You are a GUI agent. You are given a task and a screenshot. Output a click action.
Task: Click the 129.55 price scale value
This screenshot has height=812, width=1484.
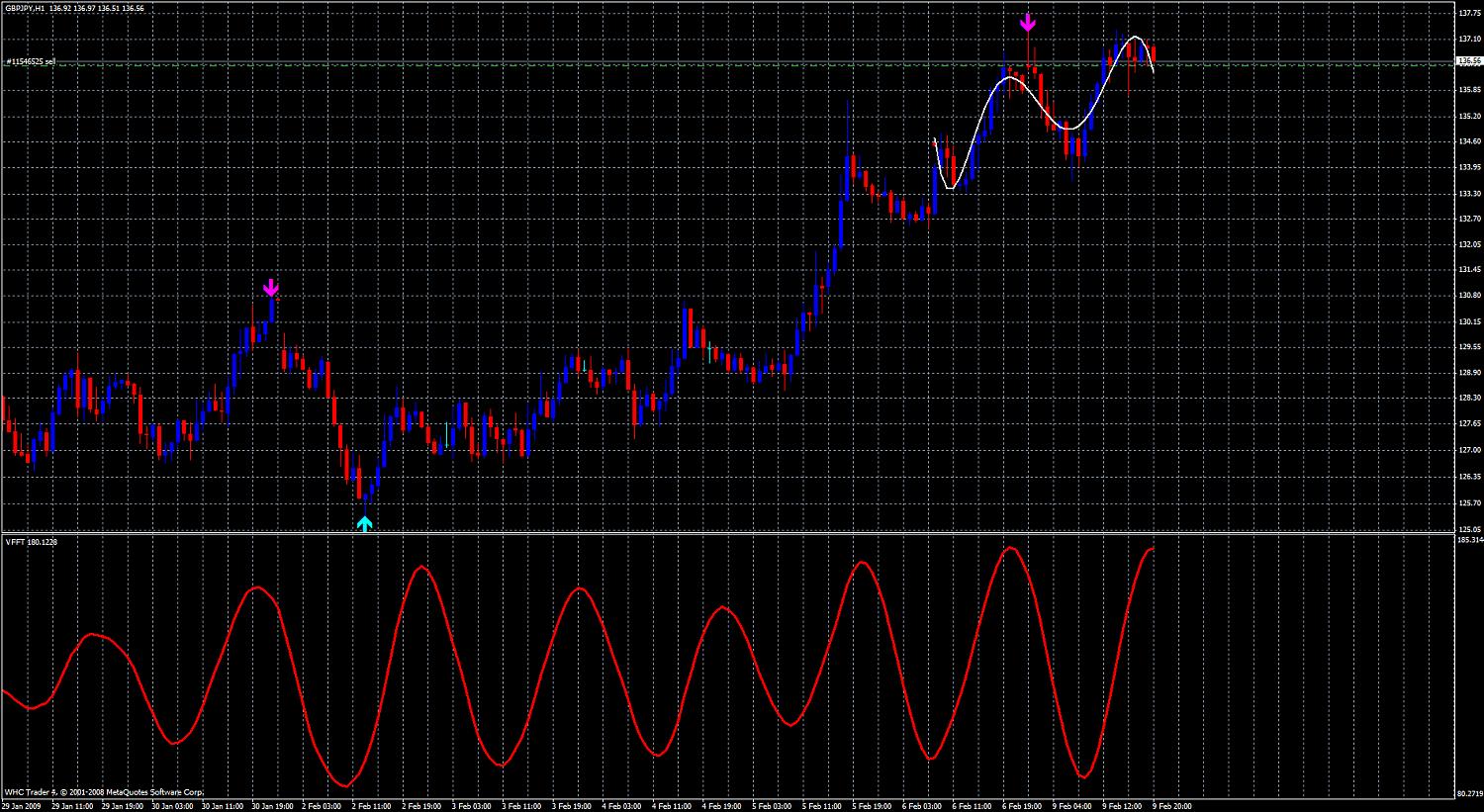pyautogui.click(x=1469, y=347)
